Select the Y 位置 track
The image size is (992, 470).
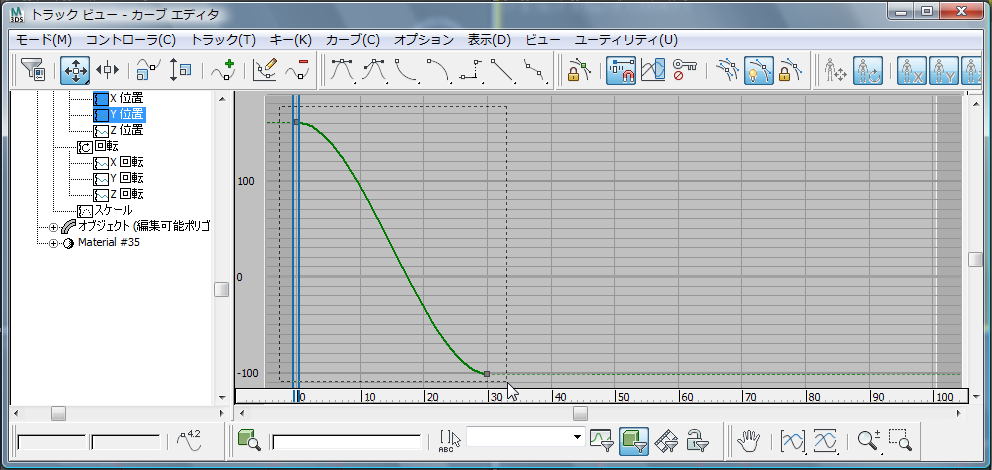(126, 114)
